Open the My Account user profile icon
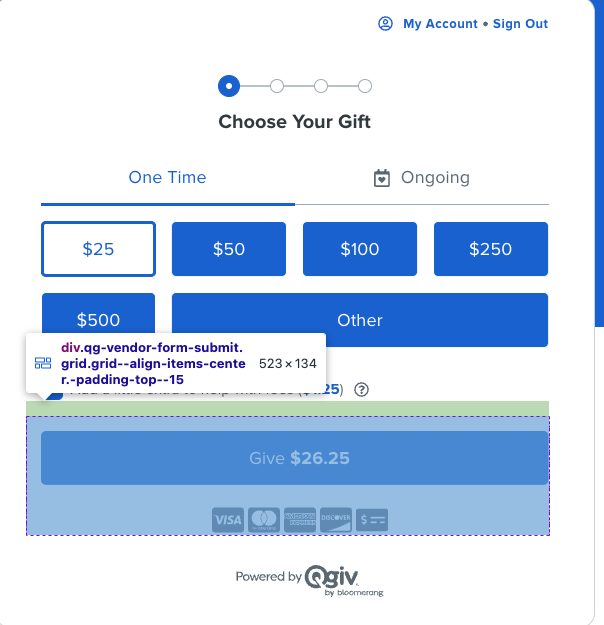Viewport: 604px width, 625px height. click(385, 24)
